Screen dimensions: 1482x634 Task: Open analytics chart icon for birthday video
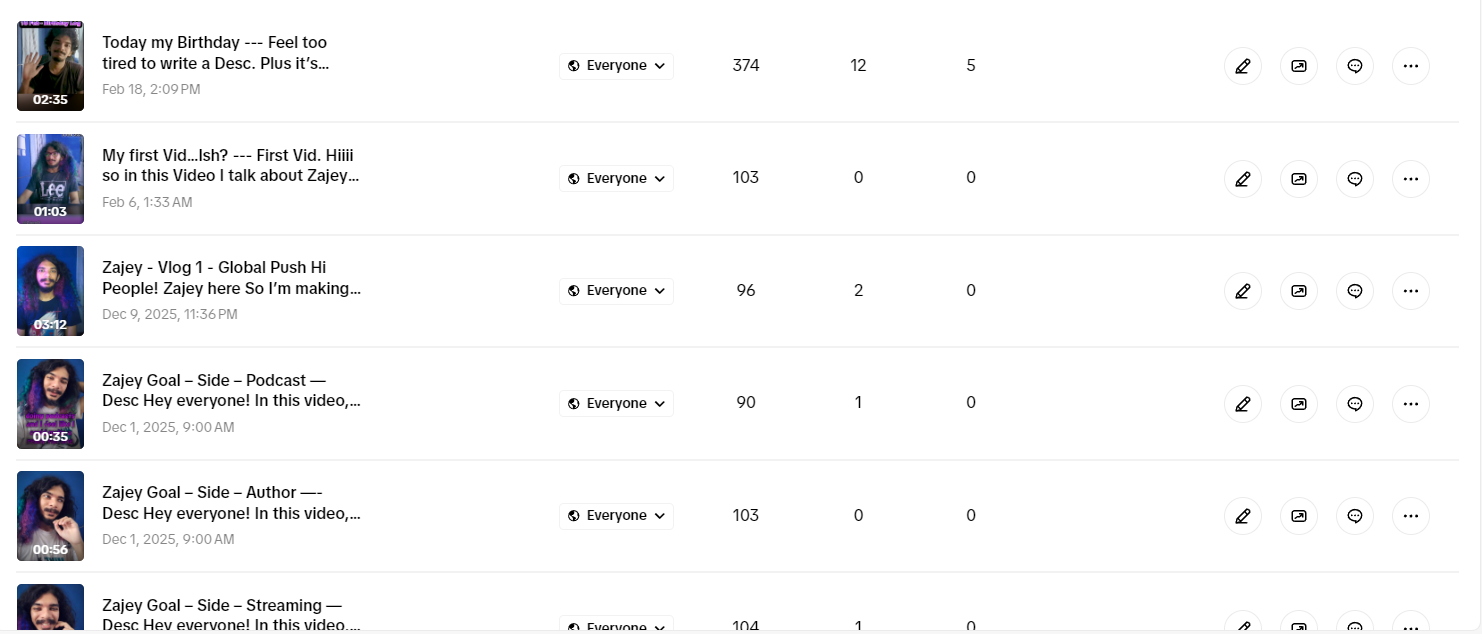pyautogui.click(x=1298, y=66)
